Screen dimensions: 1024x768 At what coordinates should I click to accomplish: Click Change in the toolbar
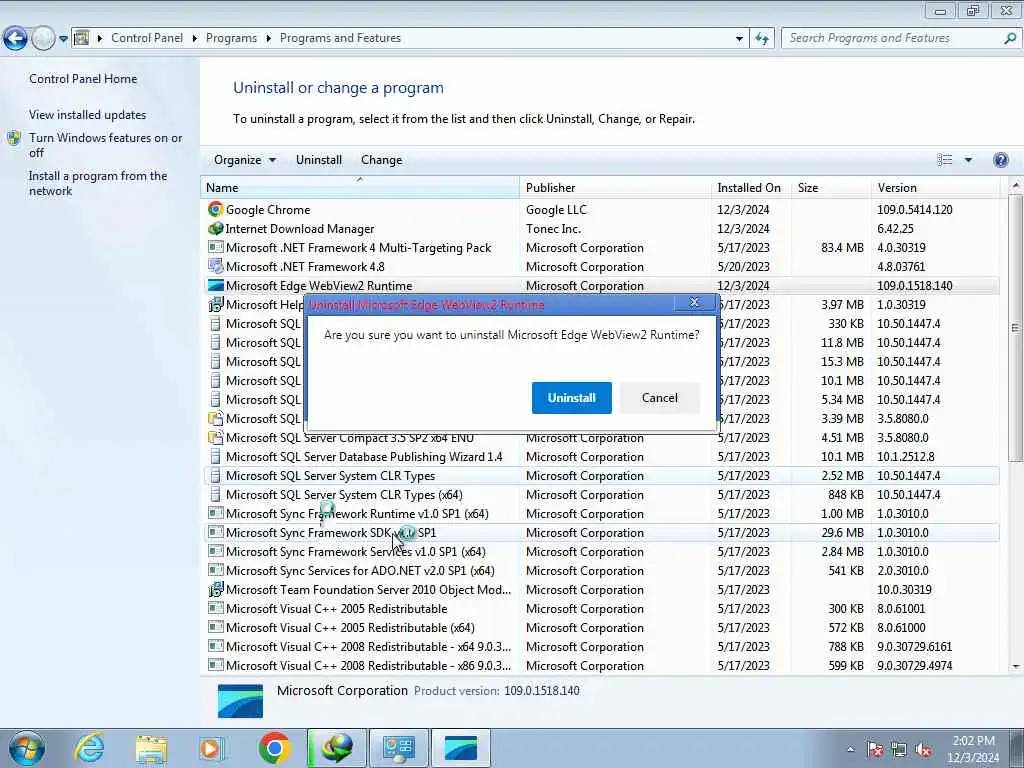tap(381, 160)
